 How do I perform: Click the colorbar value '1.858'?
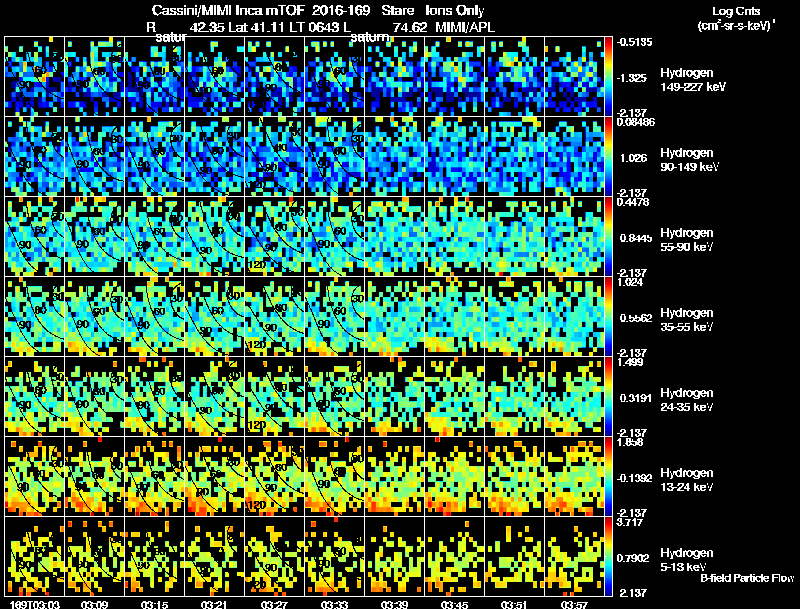[x=630, y=442]
